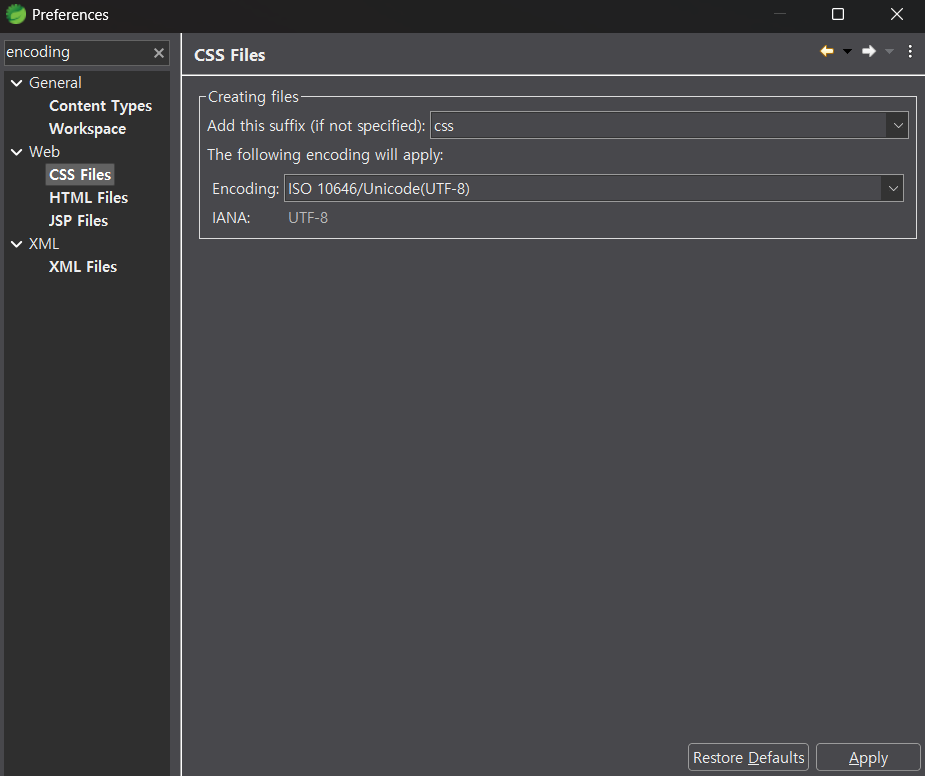
Task: Collapse the Web tree node
Action: [x=17, y=152]
